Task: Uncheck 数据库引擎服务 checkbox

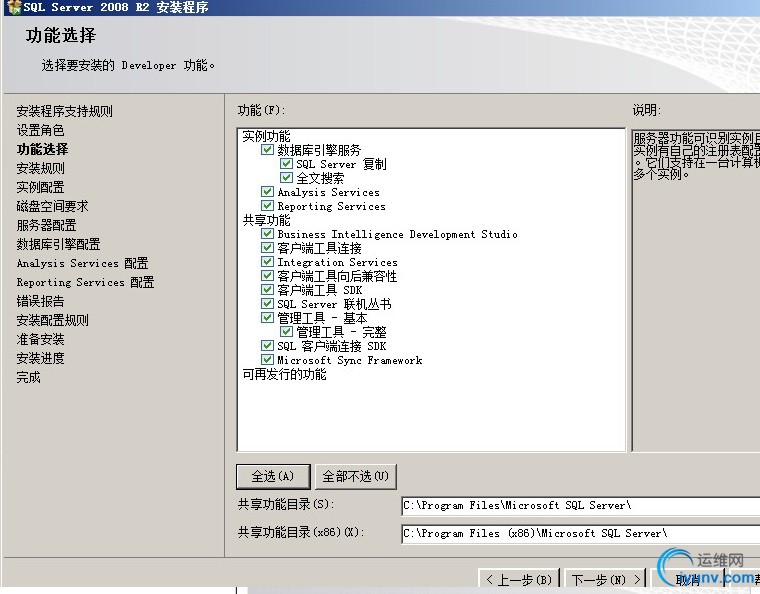Action: [267, 149]
